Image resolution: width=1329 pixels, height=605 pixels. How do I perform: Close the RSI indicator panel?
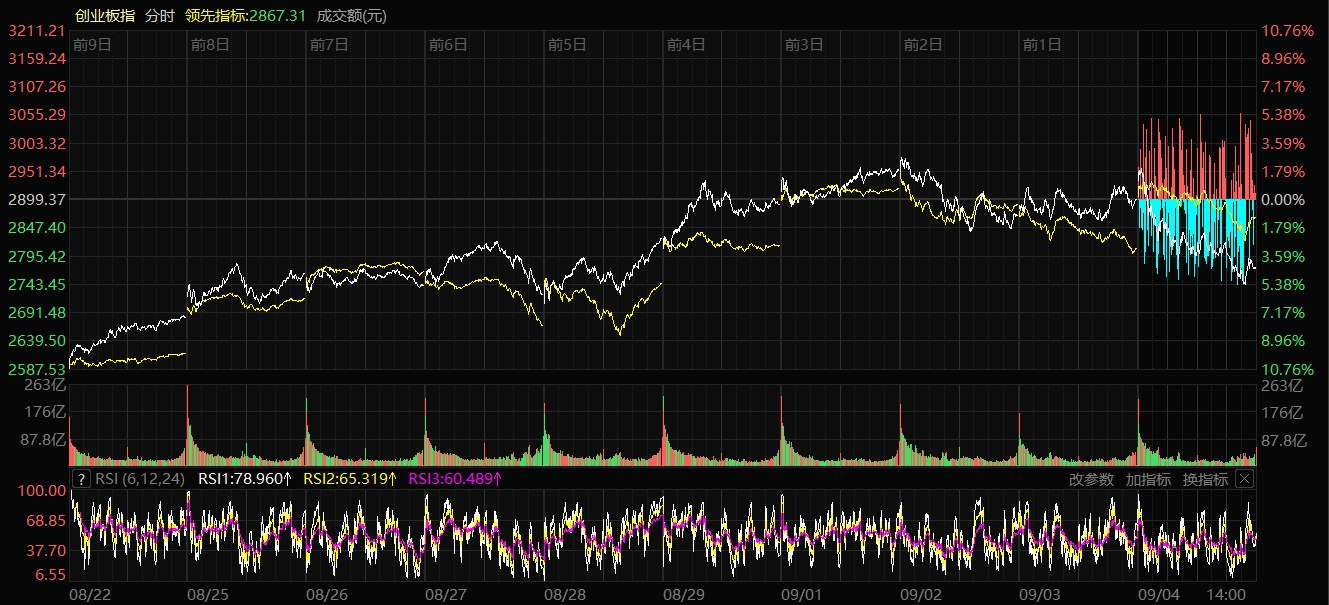tap(1244, 479)
